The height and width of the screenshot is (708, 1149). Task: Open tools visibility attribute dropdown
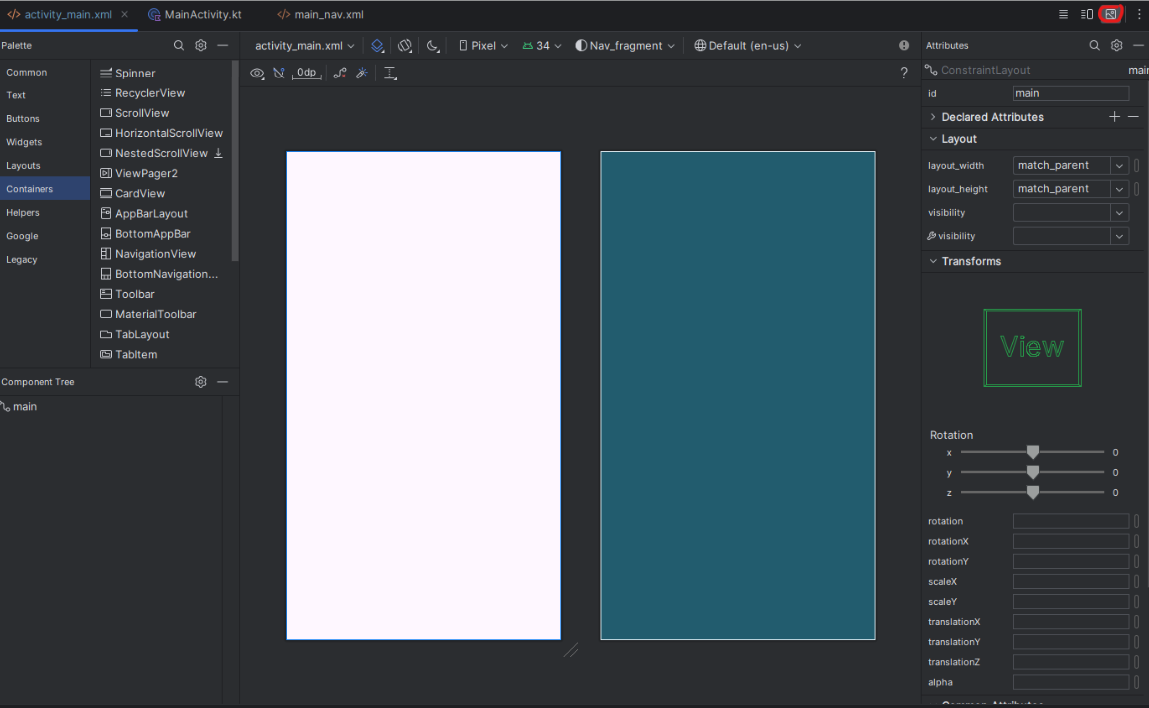click(x=1119, y=236)
